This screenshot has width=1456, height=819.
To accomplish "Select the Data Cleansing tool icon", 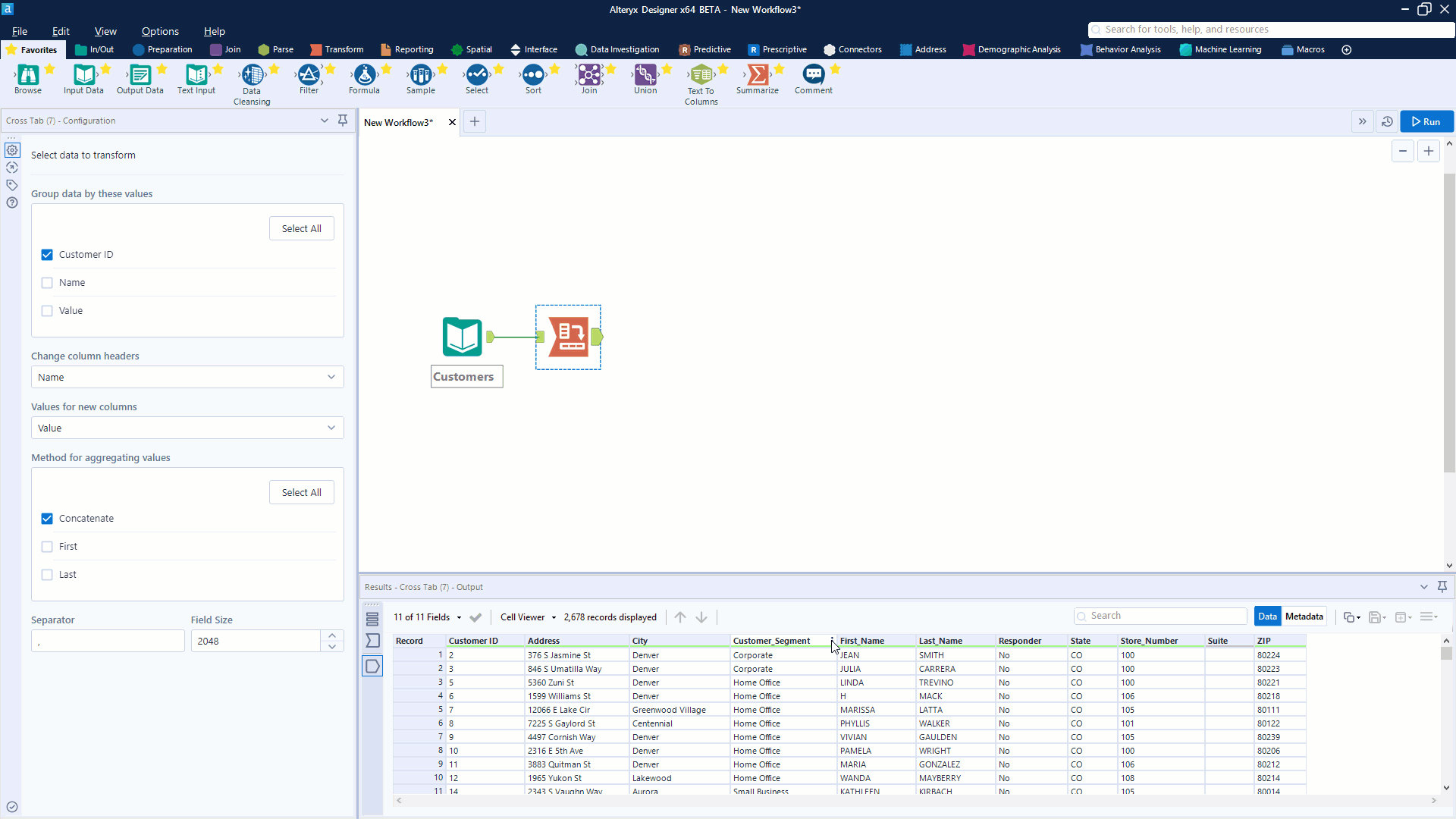I will click(x=252, y=75).
